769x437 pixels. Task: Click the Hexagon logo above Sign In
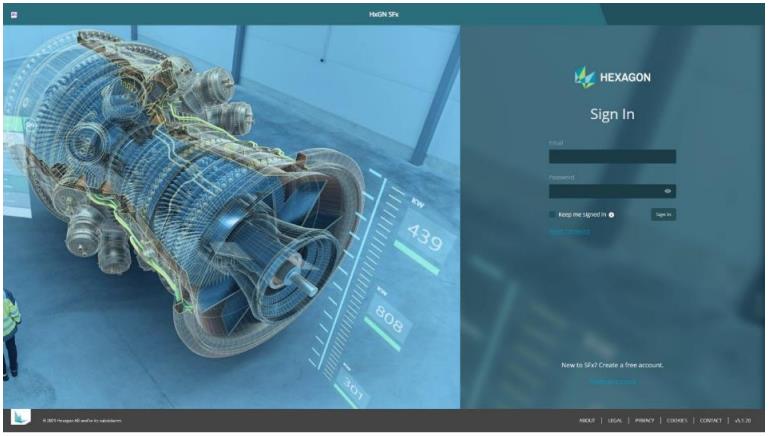point(612,77)
